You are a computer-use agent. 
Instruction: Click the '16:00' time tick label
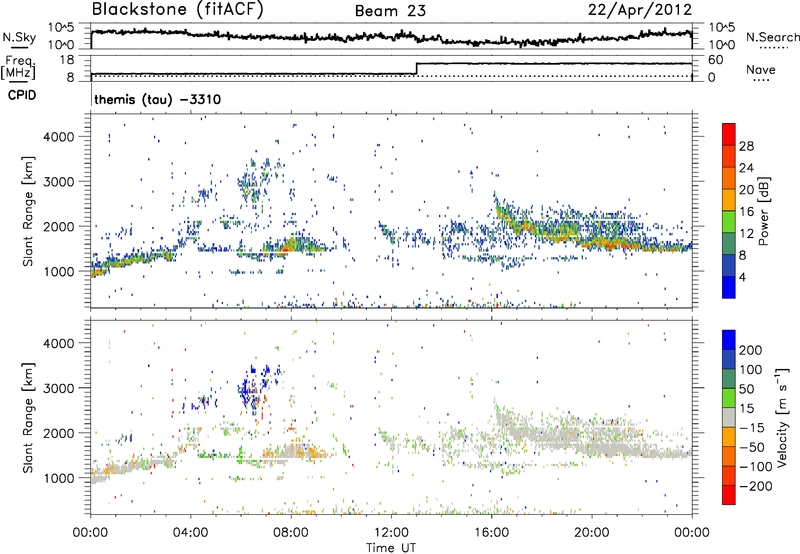tap(491, 533)
